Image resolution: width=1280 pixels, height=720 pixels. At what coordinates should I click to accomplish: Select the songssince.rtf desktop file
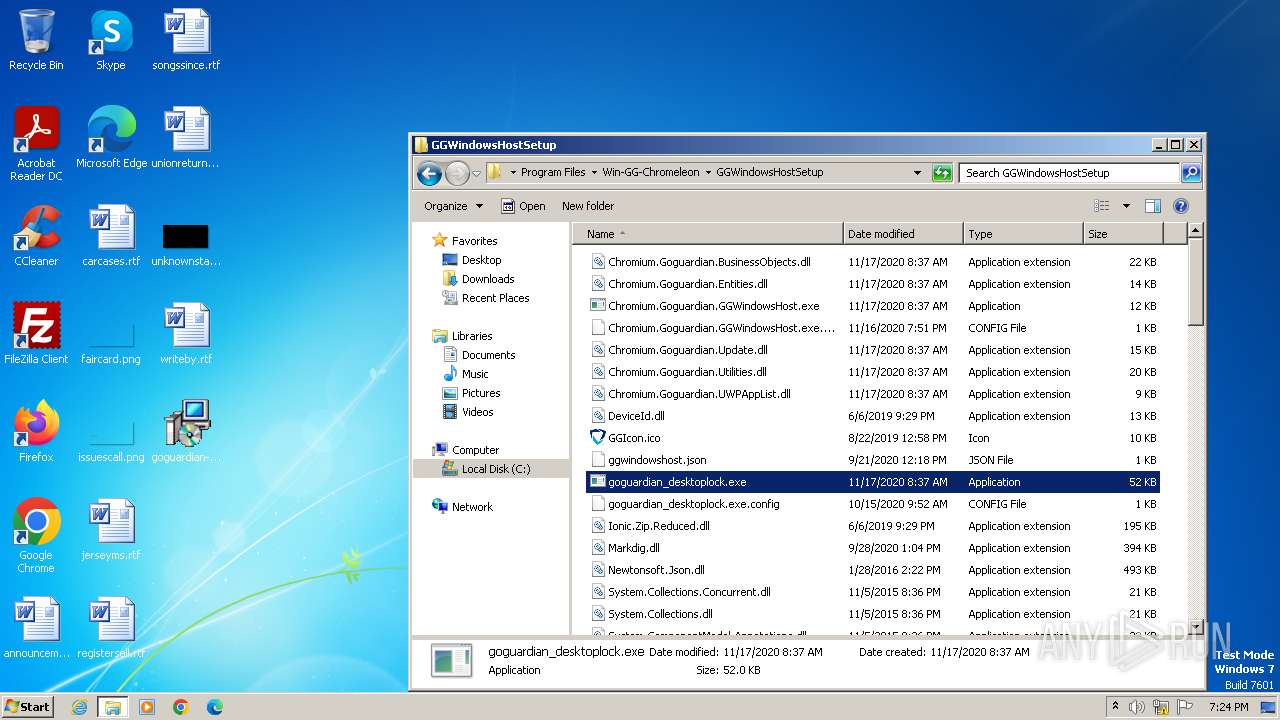186,40
